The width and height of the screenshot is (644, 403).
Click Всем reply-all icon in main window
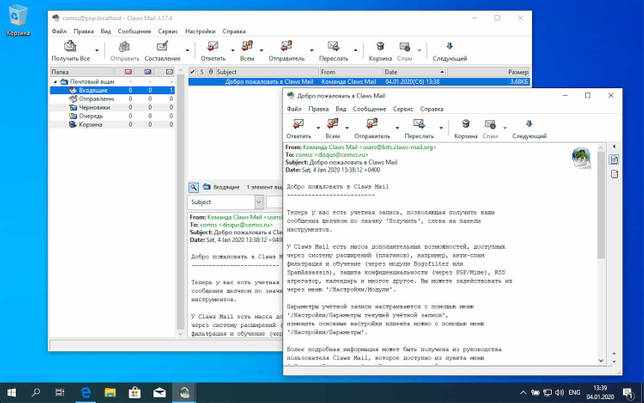247,46
